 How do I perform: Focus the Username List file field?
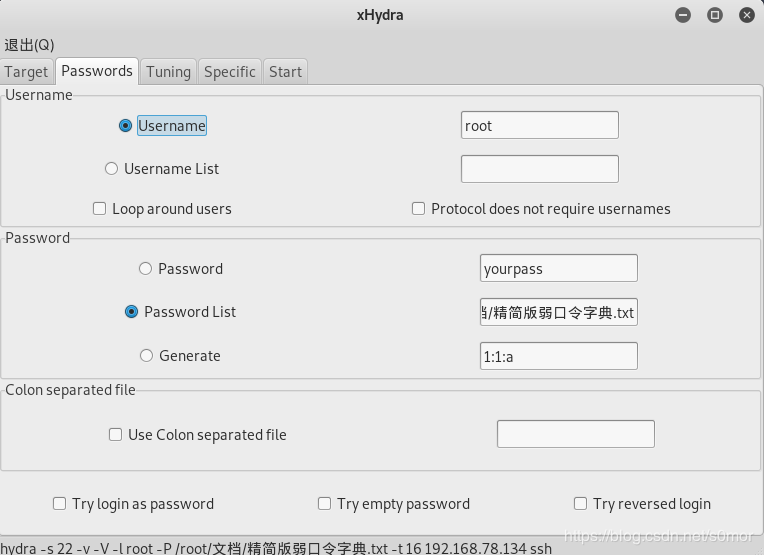540,169
